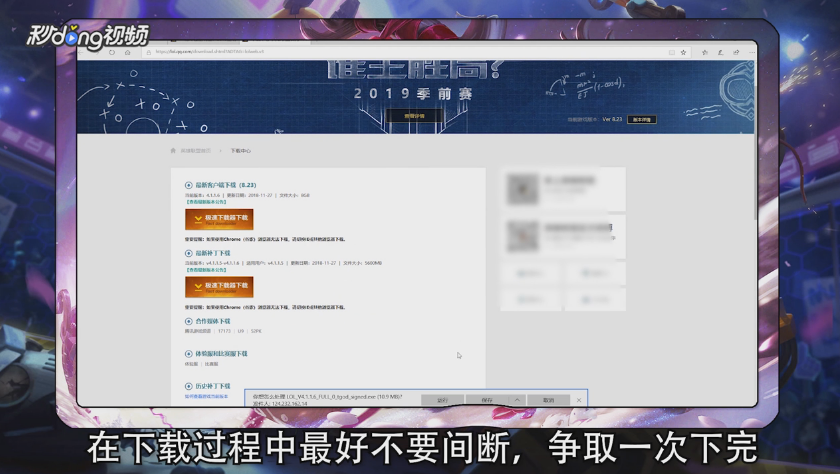Click the 查看详情 button on 2019季前赛 banner
Viewport: 840px width, 474px height.
coord(415,116)
